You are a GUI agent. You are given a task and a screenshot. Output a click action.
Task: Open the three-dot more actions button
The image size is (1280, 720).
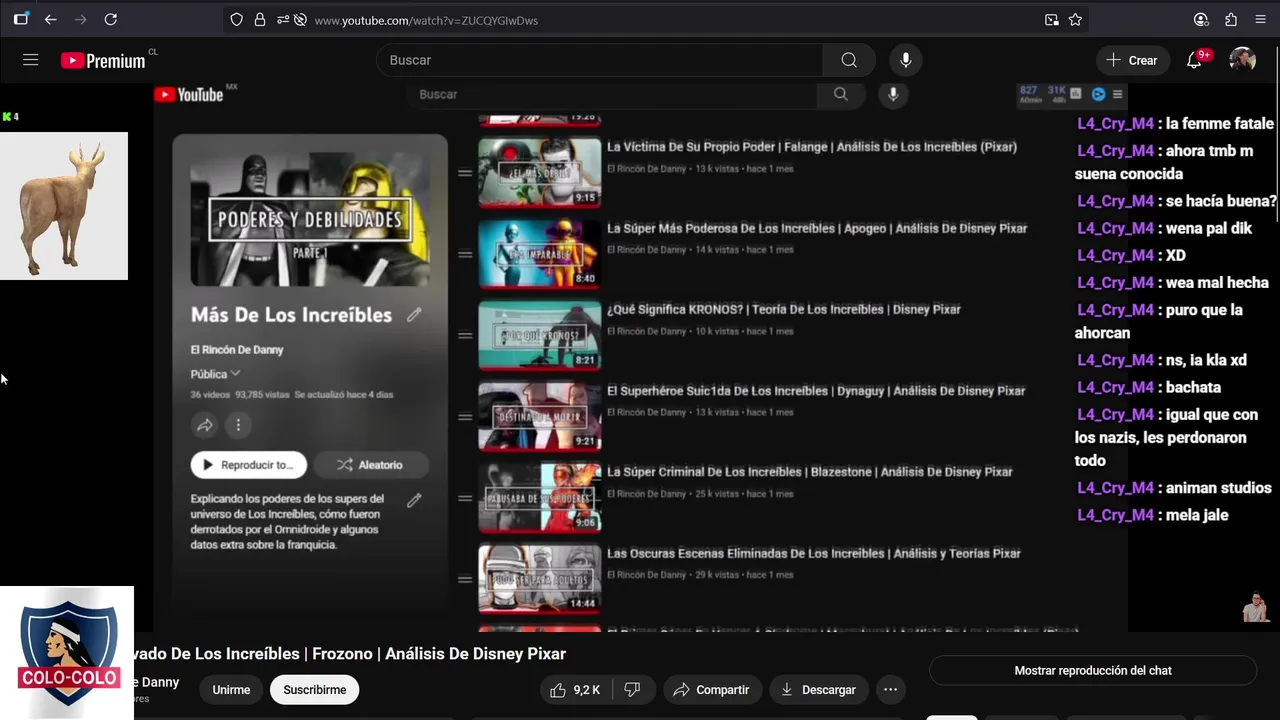(x=891, y=690)
